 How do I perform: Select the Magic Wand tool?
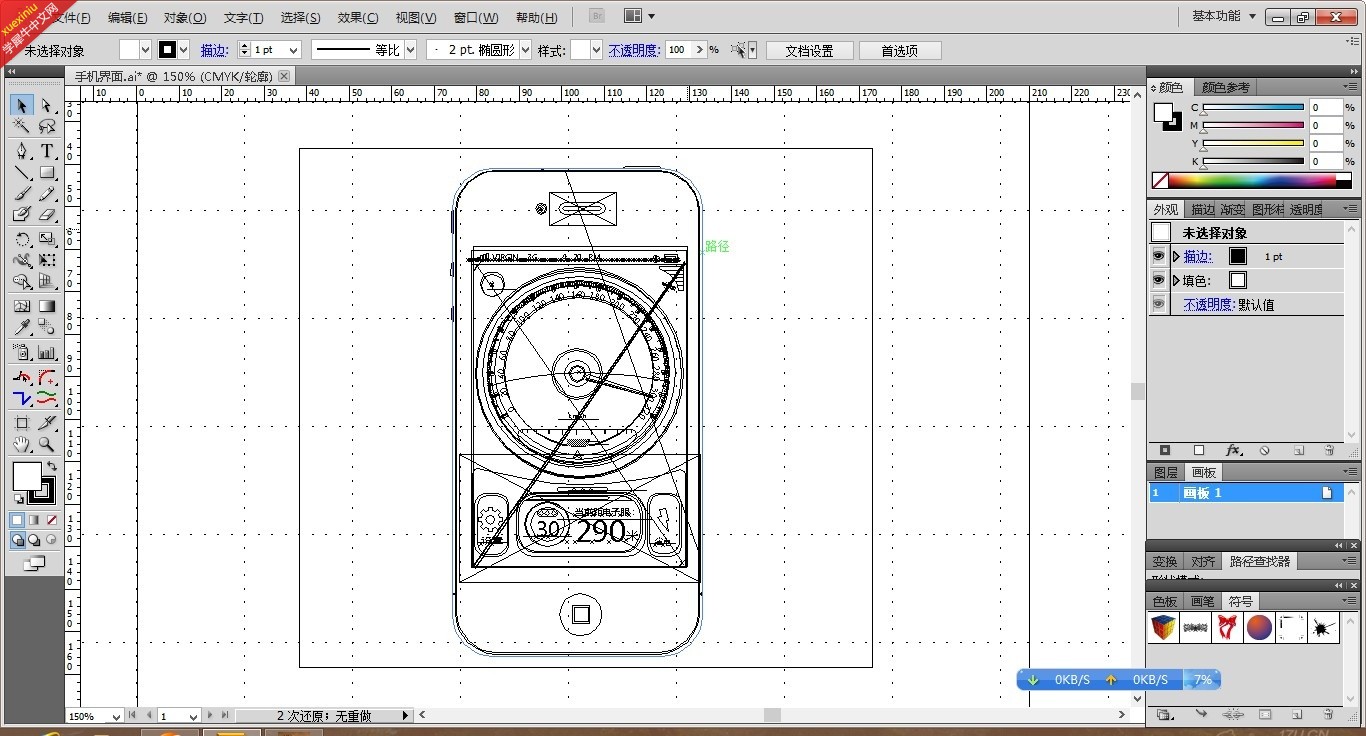[x=22, y=127]
